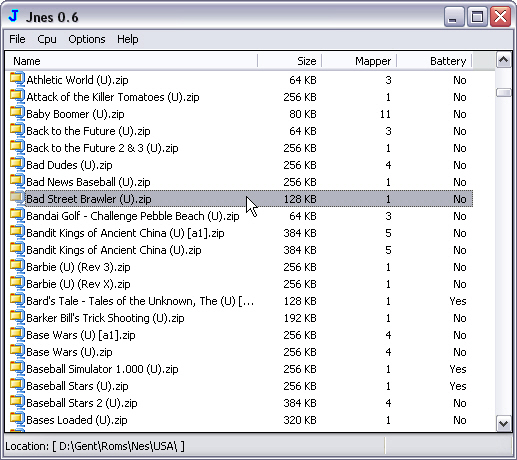Click the zip icon of Barbie (U) (Rev 3).zip
Screen dimensions: 517x460
click(x=17, y=266)
